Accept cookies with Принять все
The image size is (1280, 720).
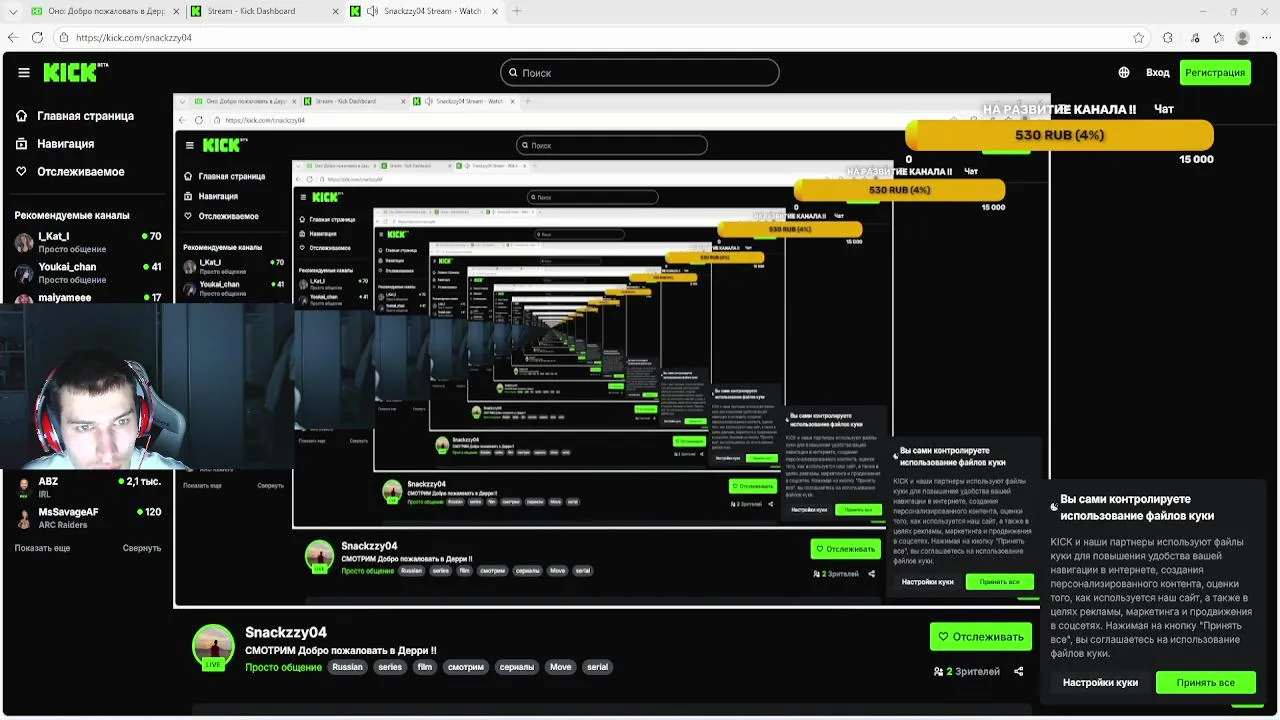(x=1205, y=682)
